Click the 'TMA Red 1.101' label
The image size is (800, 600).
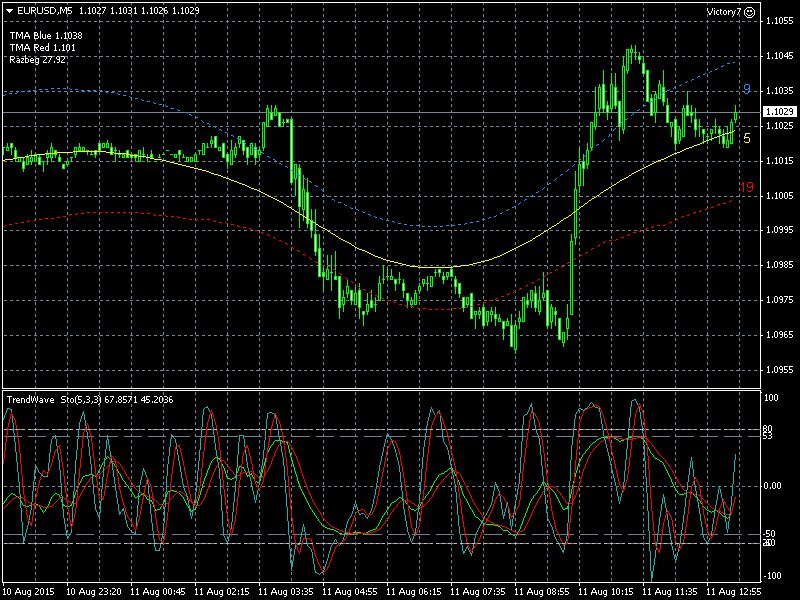click(42, 47)
